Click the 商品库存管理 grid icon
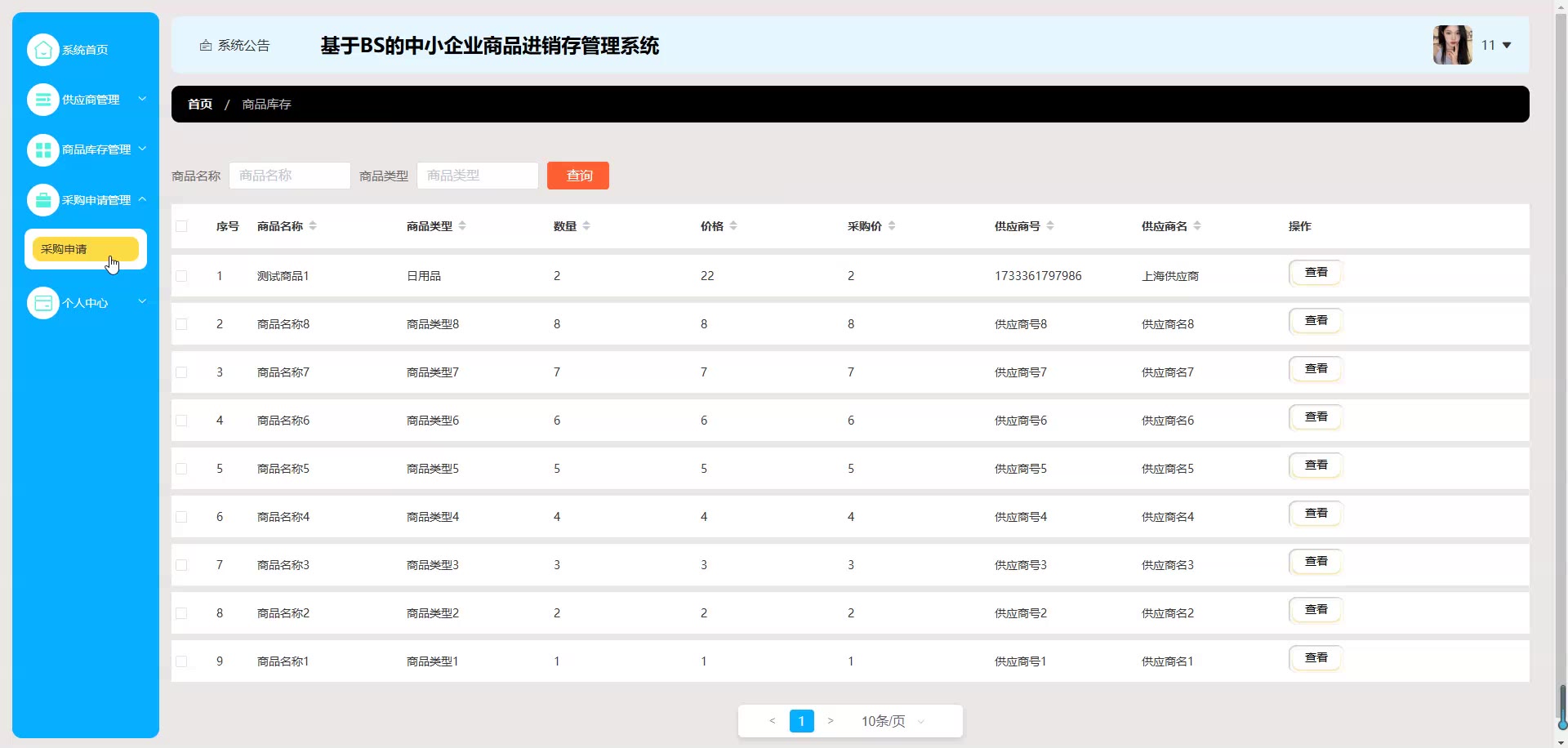This screenshot has height=748, width=1568. 43,149
